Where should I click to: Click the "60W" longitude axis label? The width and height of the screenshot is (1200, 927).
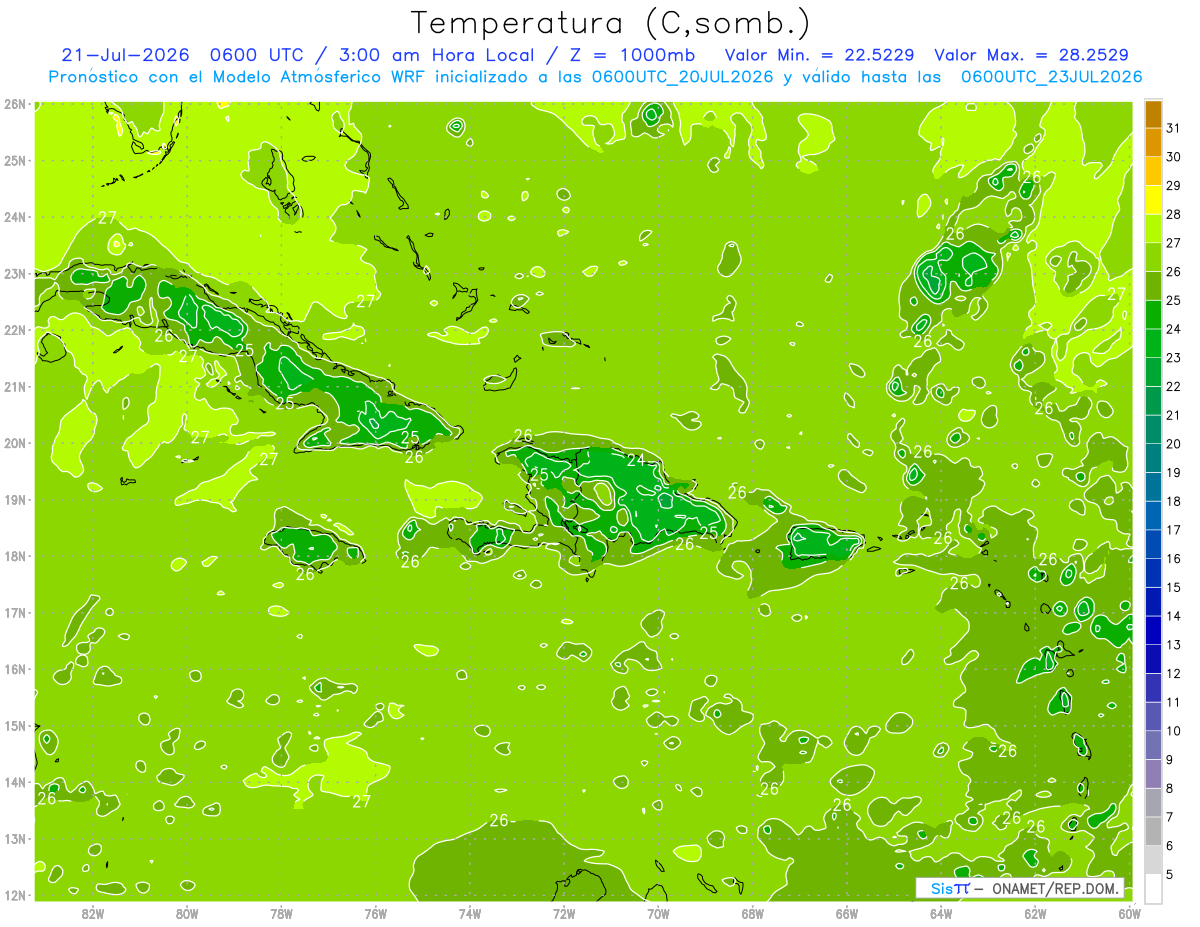(x=1129, y=913)
